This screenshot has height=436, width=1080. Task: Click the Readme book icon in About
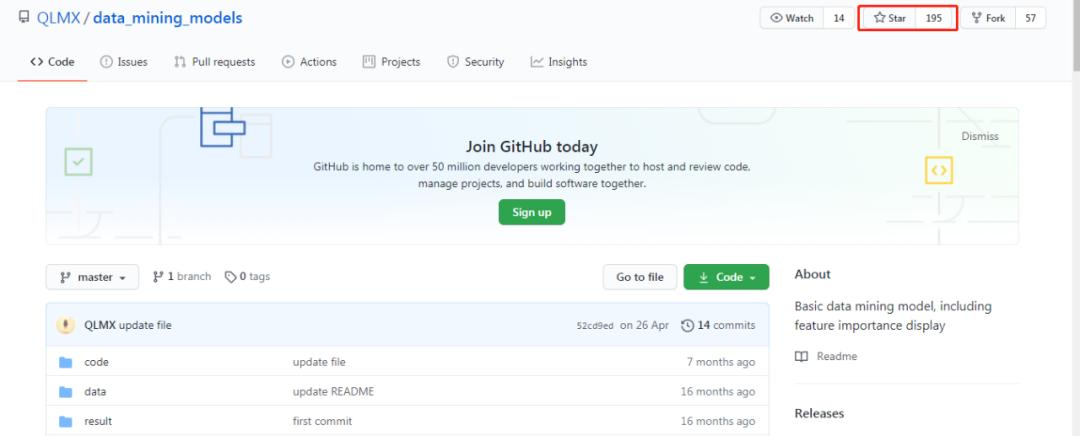[801, 356]
